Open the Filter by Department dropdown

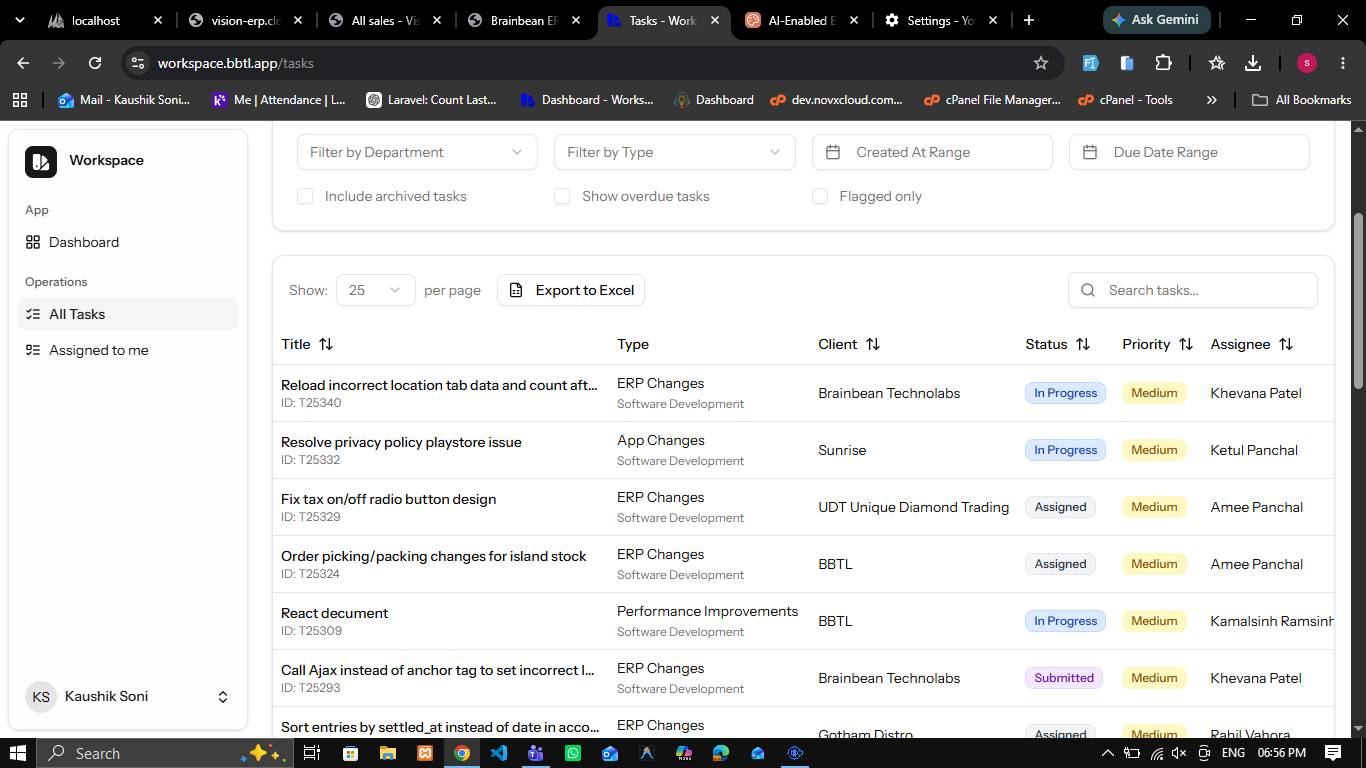point(417,152)
